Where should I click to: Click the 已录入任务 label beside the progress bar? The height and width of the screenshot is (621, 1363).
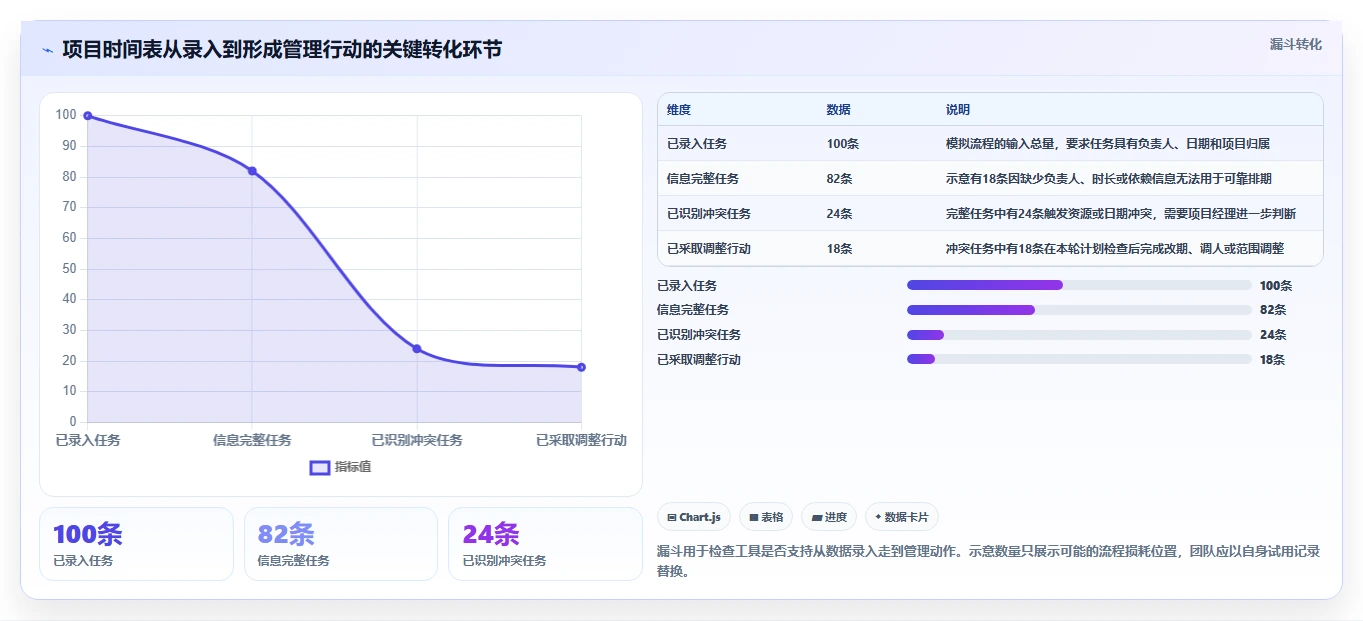click(687, 286)
